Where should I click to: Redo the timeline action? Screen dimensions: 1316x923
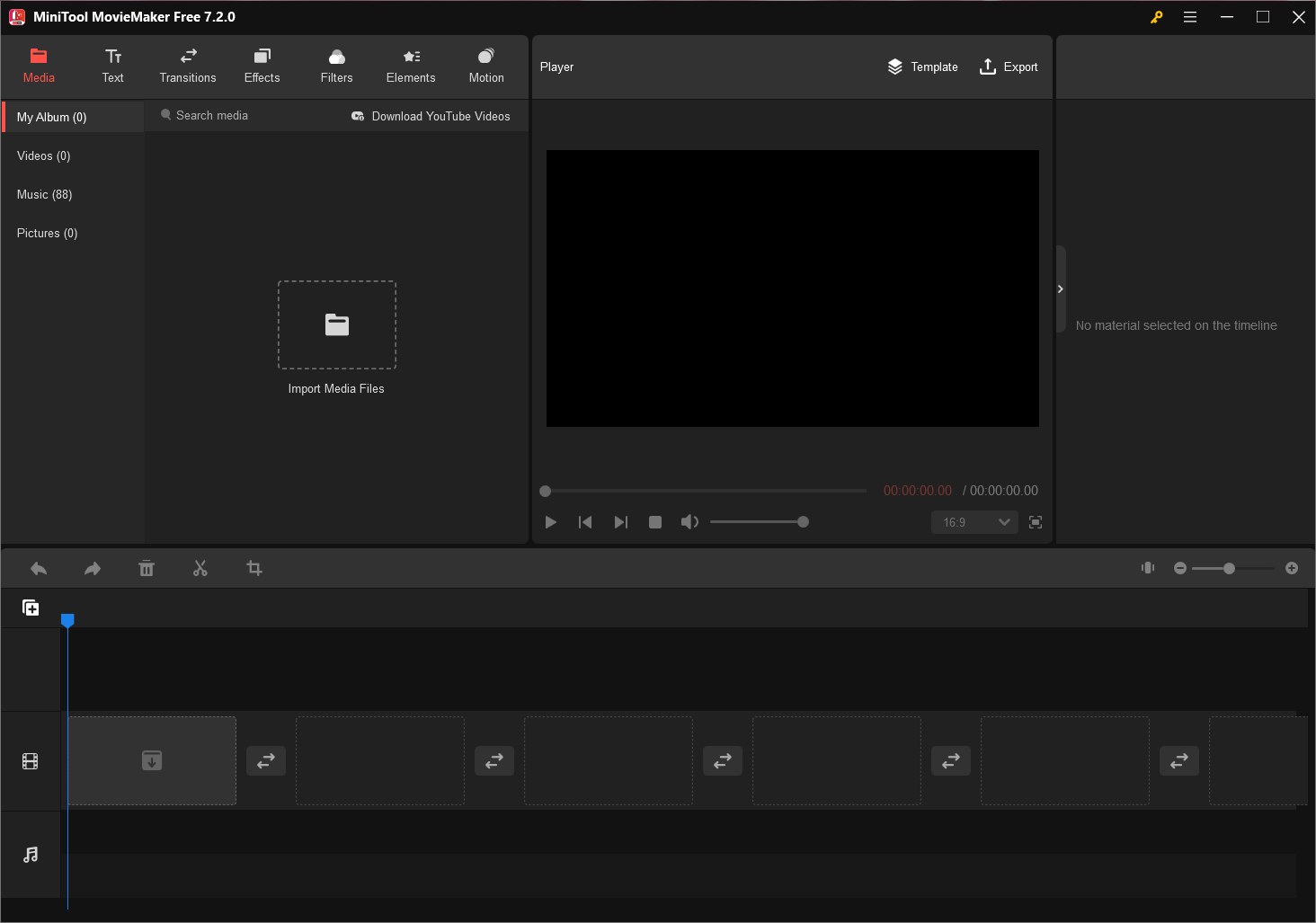(x=93, y=568)
